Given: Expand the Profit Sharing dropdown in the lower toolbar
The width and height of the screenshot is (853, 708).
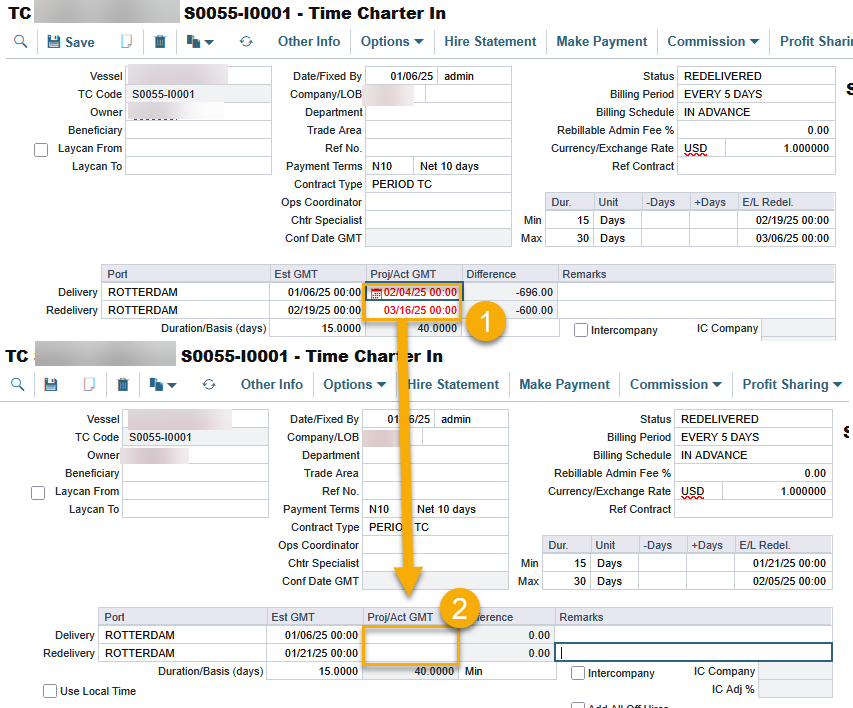Looking at the screenshot, I should [792, 385].
